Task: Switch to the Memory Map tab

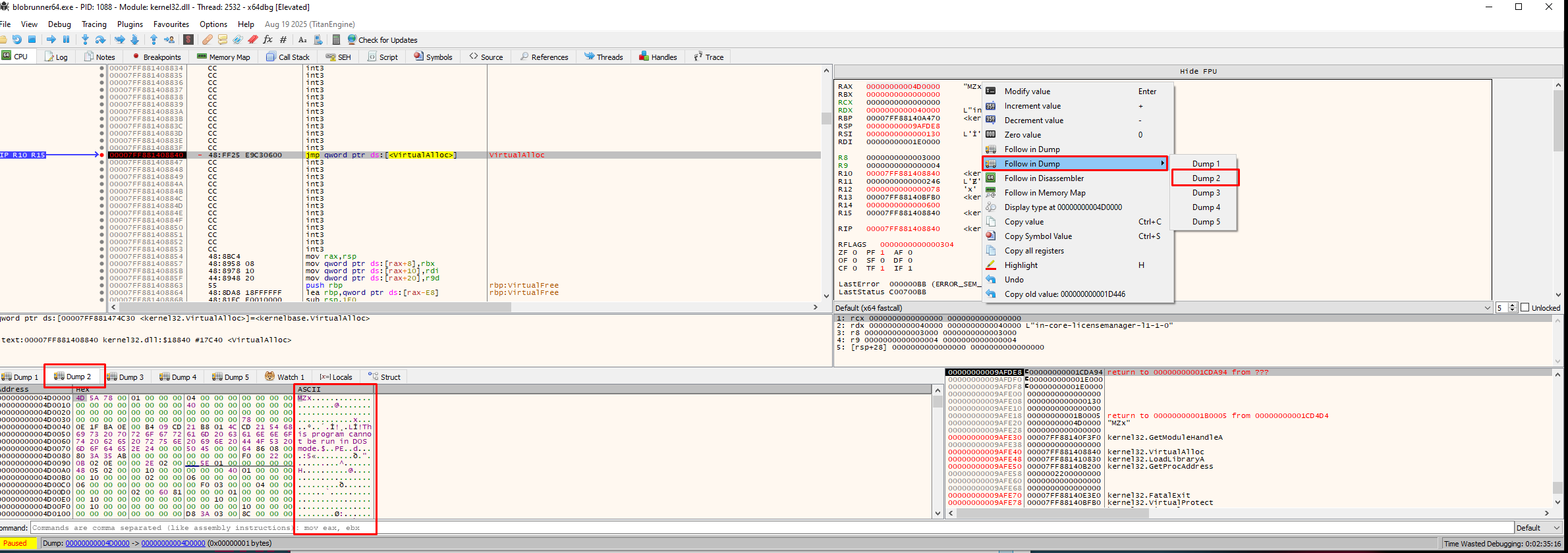Action: click(x=223, y=57)
